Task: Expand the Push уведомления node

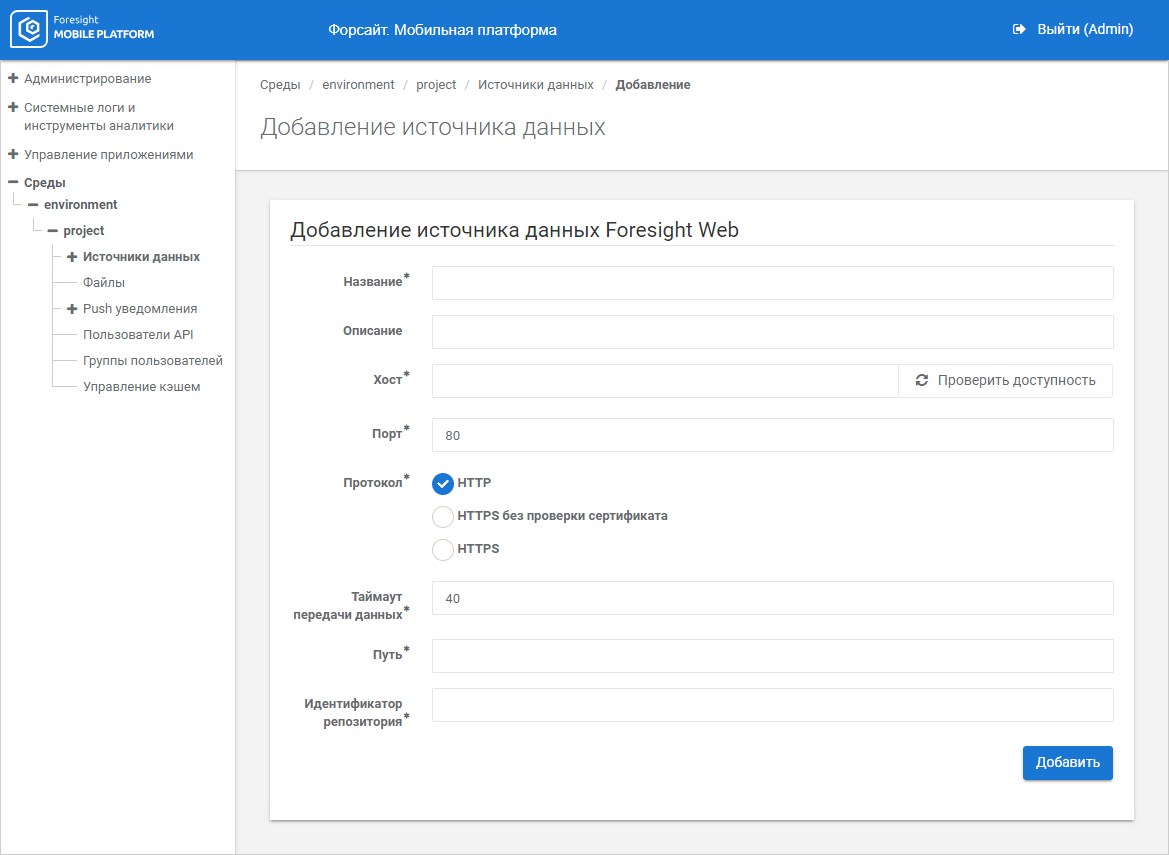Action: pyautogui.click(x=72, y=309)
